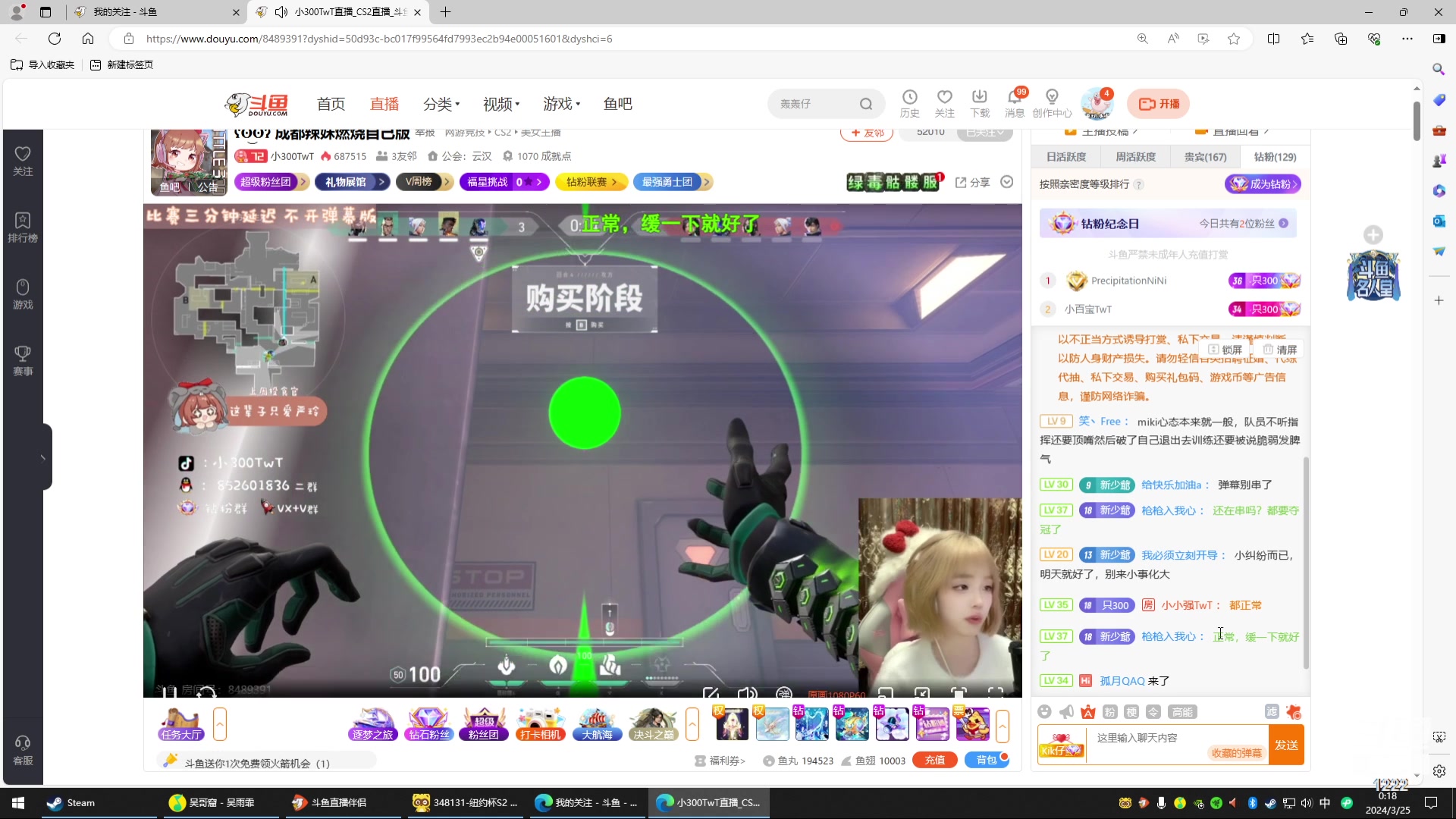
Task: Open the 排行榜 sidebar icon
Action: point(23,227)
